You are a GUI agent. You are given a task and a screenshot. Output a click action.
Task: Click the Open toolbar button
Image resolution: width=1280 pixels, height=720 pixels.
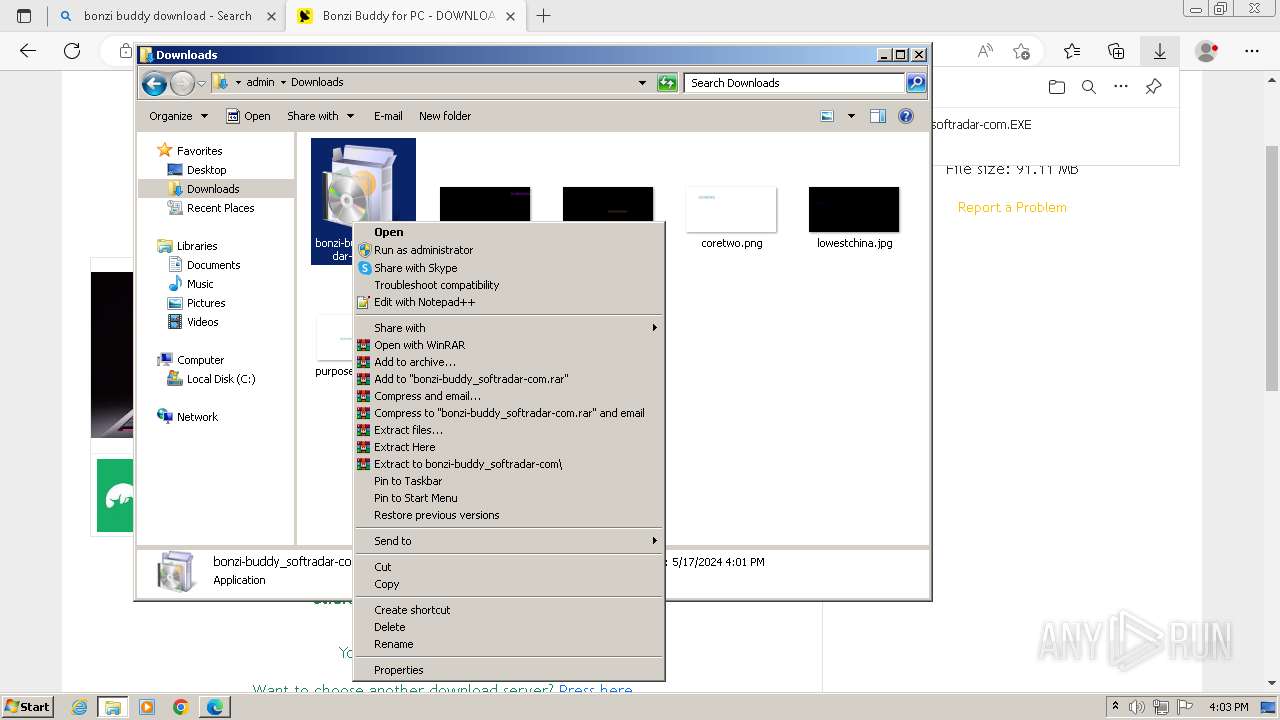point(248,116)
